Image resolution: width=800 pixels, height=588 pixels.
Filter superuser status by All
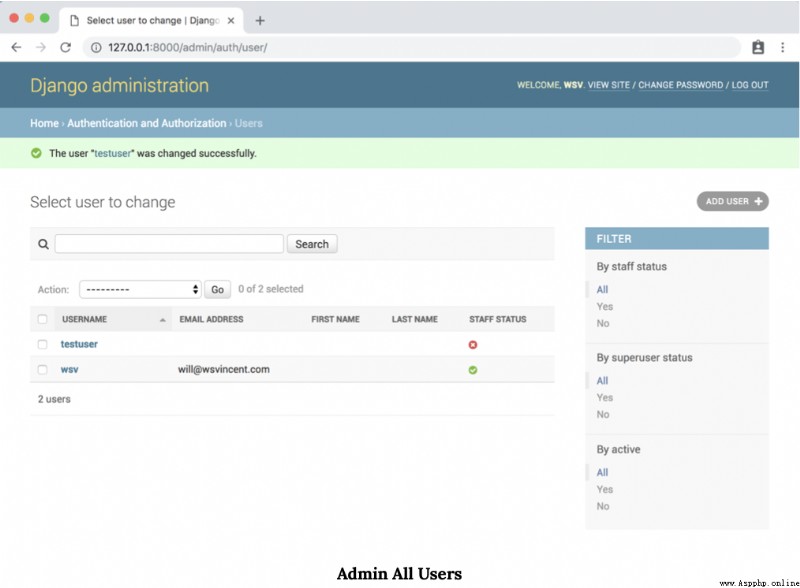(x=602, y=380)
